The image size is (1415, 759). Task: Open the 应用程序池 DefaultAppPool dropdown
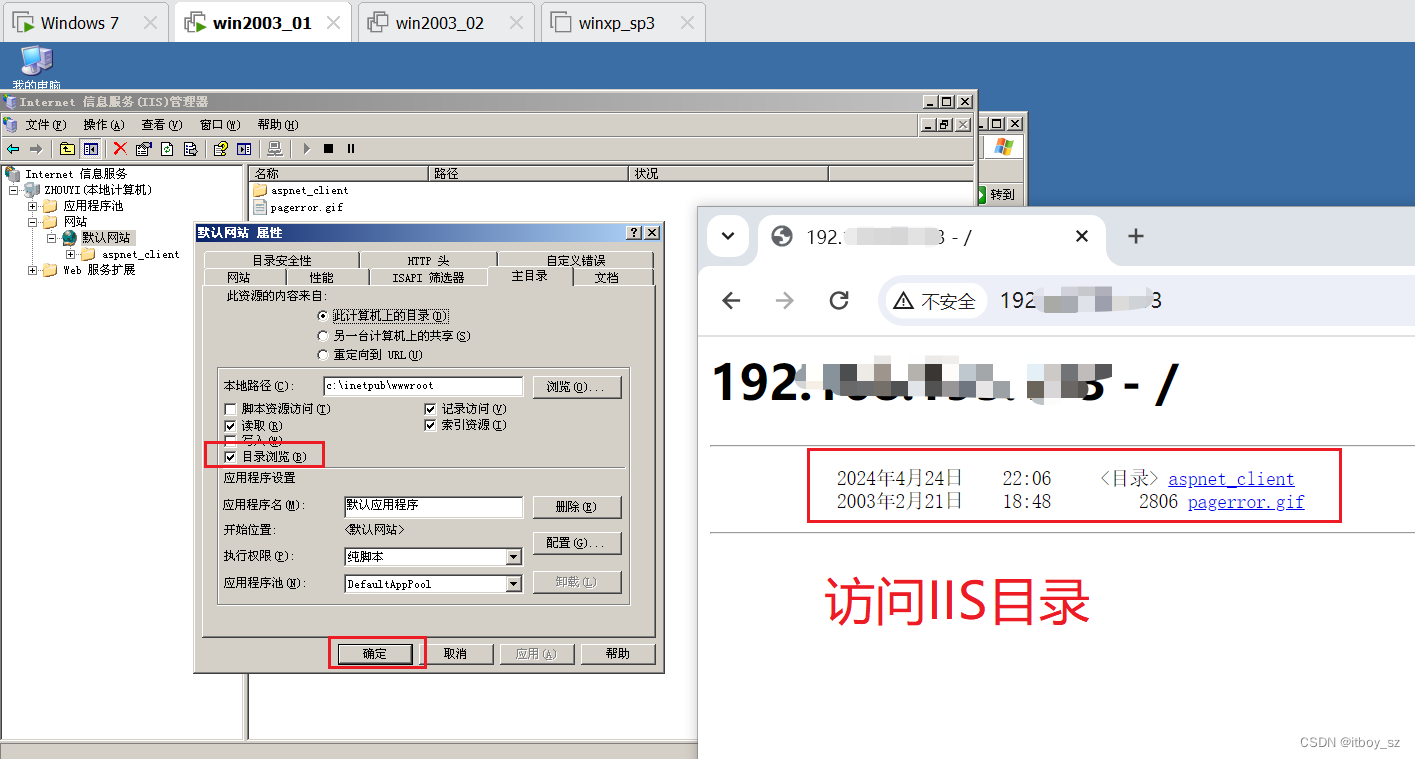coord(514,584)
